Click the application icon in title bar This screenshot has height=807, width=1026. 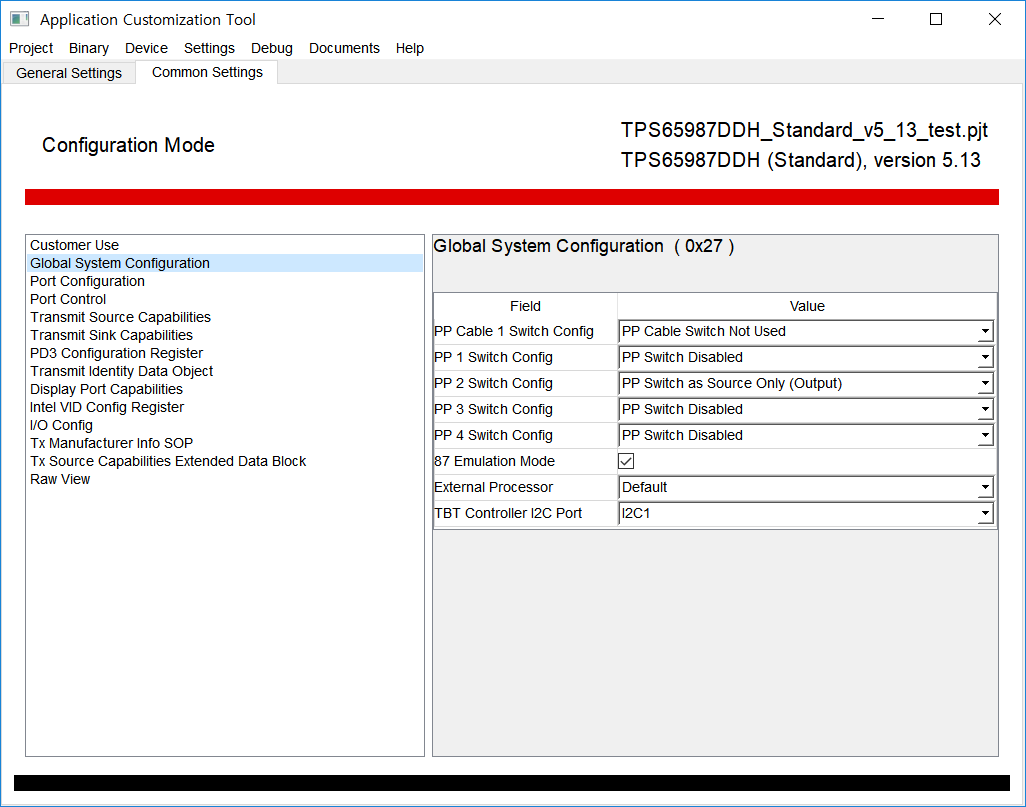20,19
